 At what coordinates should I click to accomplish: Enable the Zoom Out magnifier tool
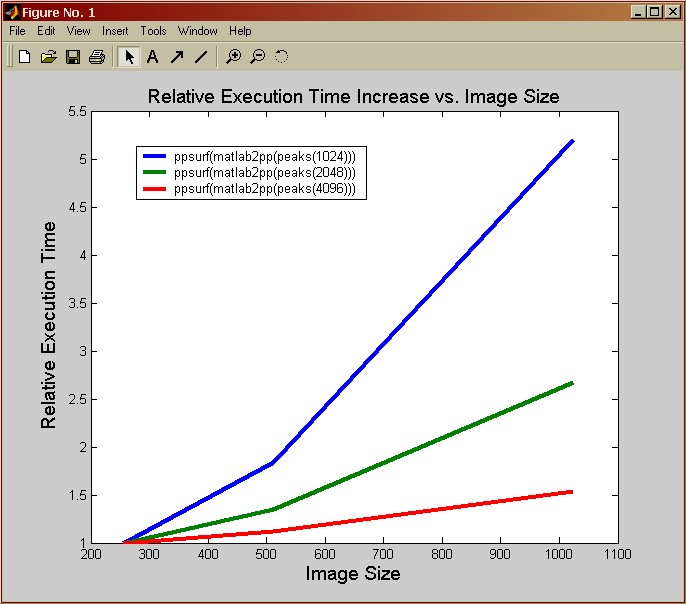tap(257, 57)
